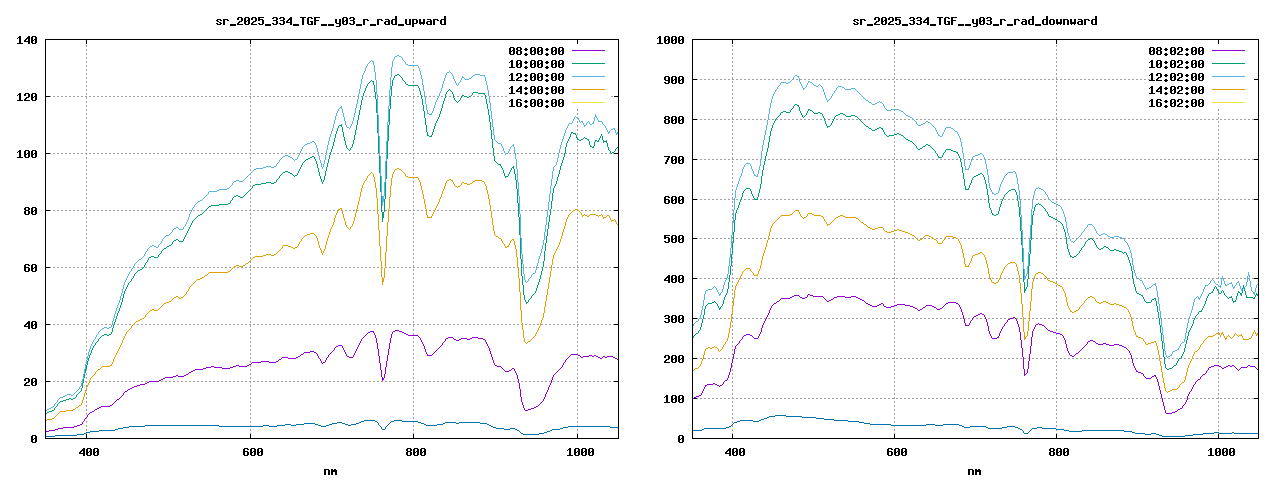
Task: Click the 60 y-axis tick label
Action: (30, 268)
